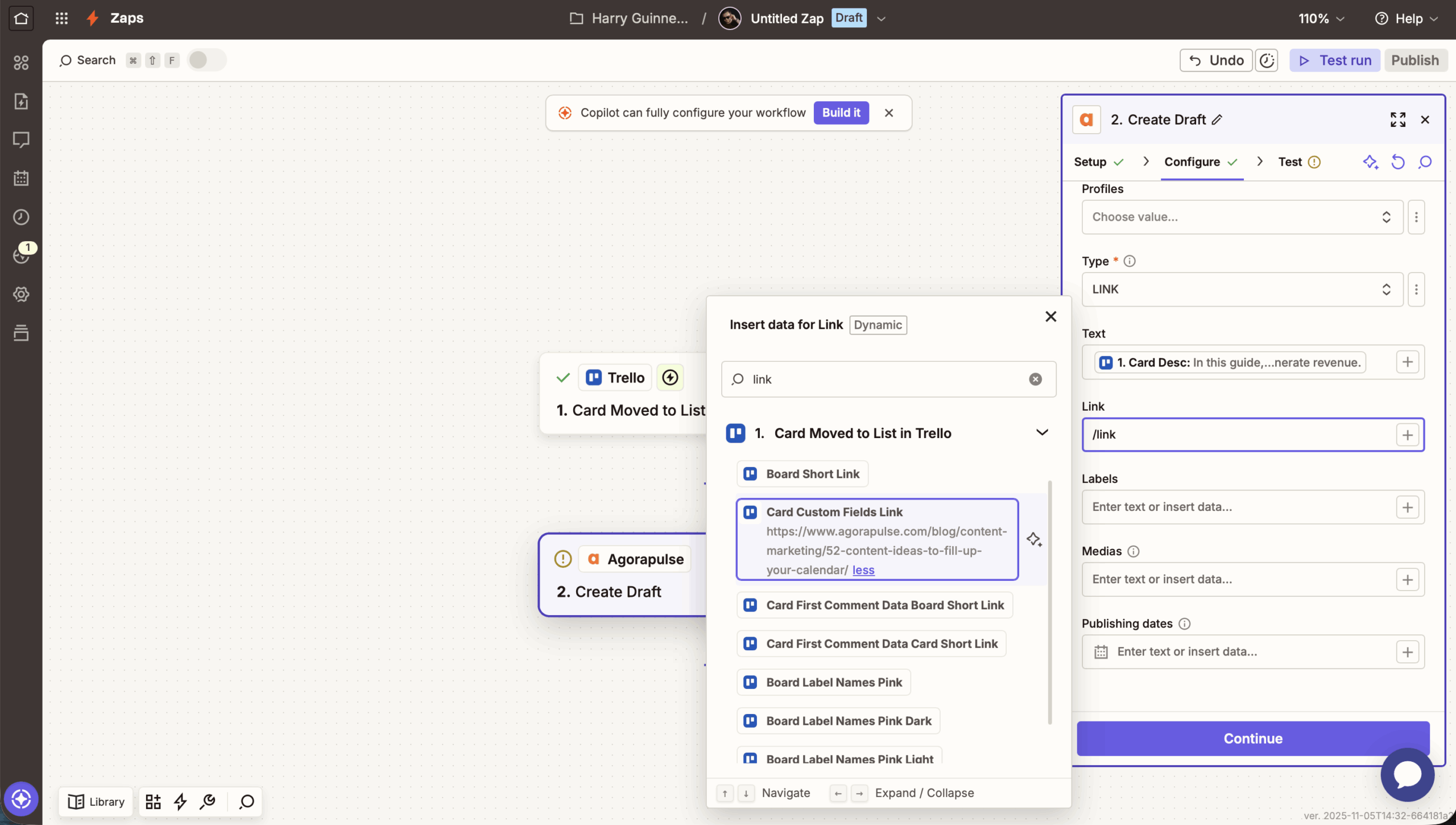
Task: Click the expand panel fullscreen icon
Action: pos(1397,119)
